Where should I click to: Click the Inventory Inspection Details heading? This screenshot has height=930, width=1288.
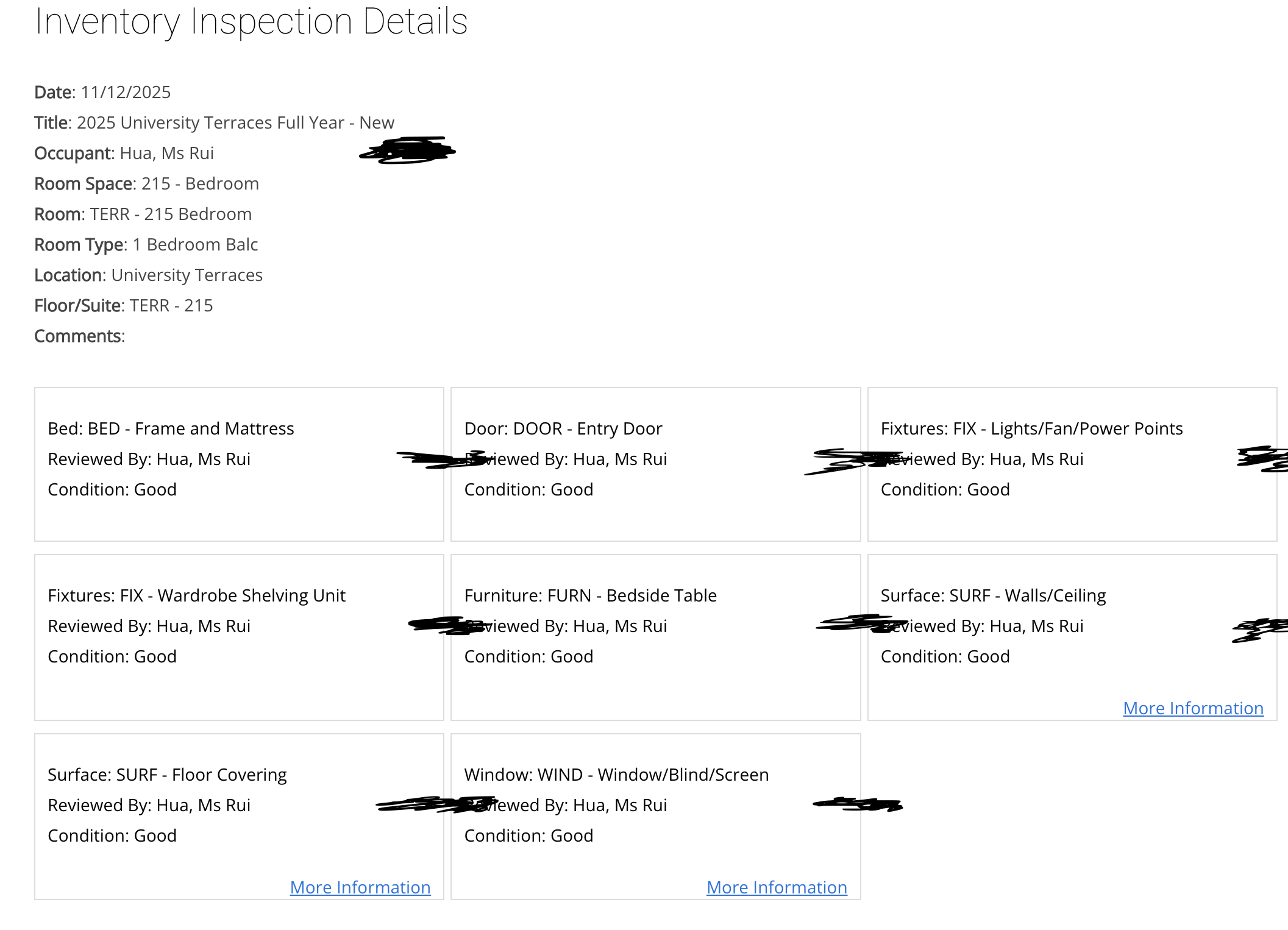pos(251,22)
